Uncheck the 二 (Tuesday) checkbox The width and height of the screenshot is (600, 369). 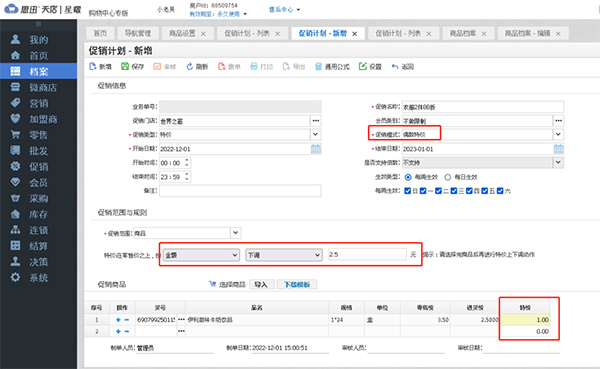(439, 191)
